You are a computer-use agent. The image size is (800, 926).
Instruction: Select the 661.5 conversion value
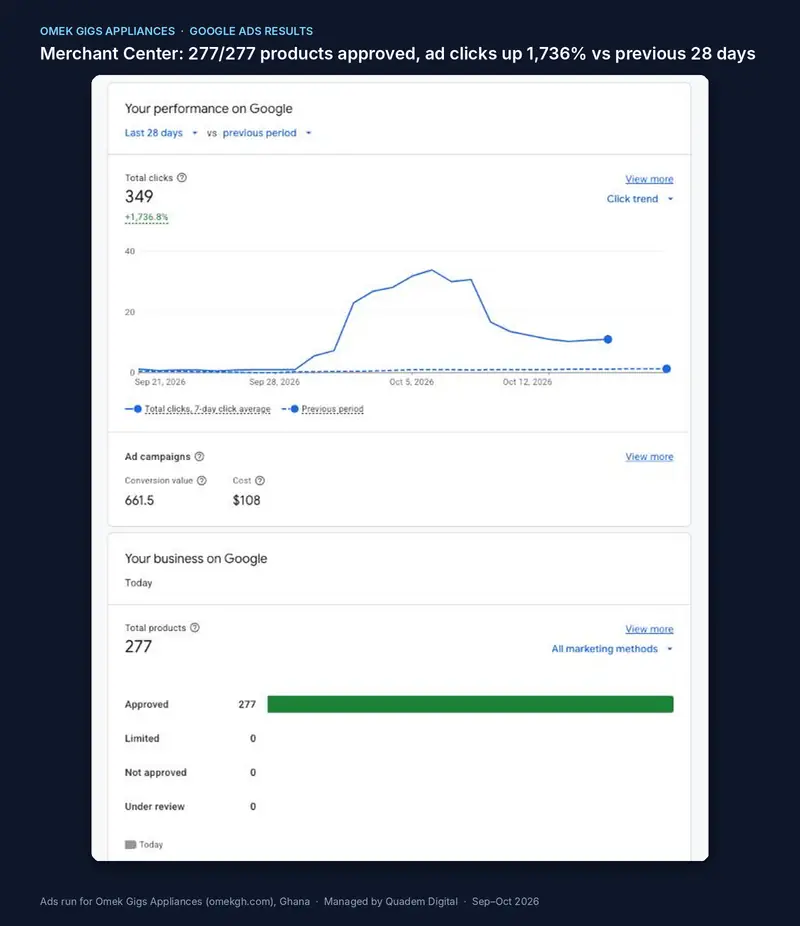(139, 501)
